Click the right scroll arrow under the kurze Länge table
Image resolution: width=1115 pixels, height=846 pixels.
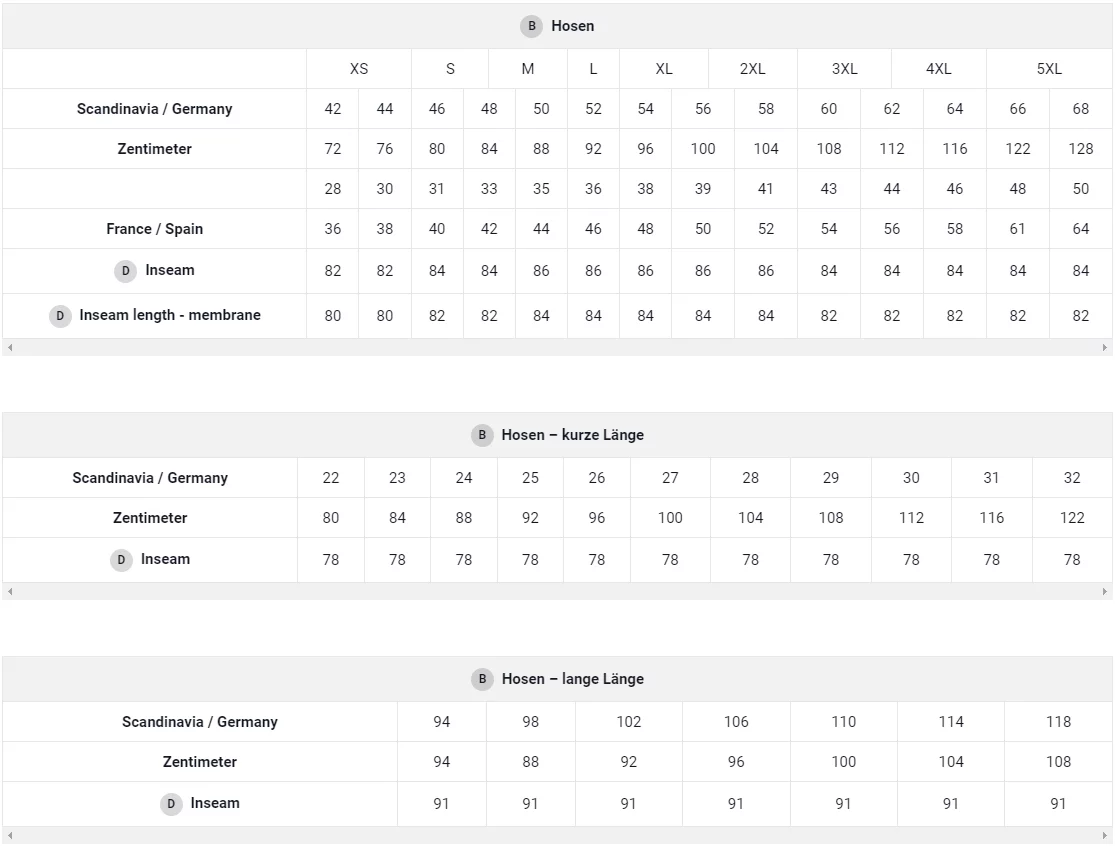pos(1105,592)
